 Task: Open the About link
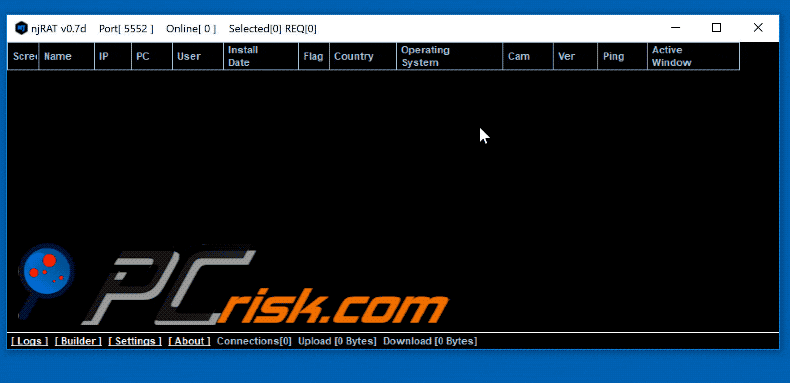pos(189,341)
